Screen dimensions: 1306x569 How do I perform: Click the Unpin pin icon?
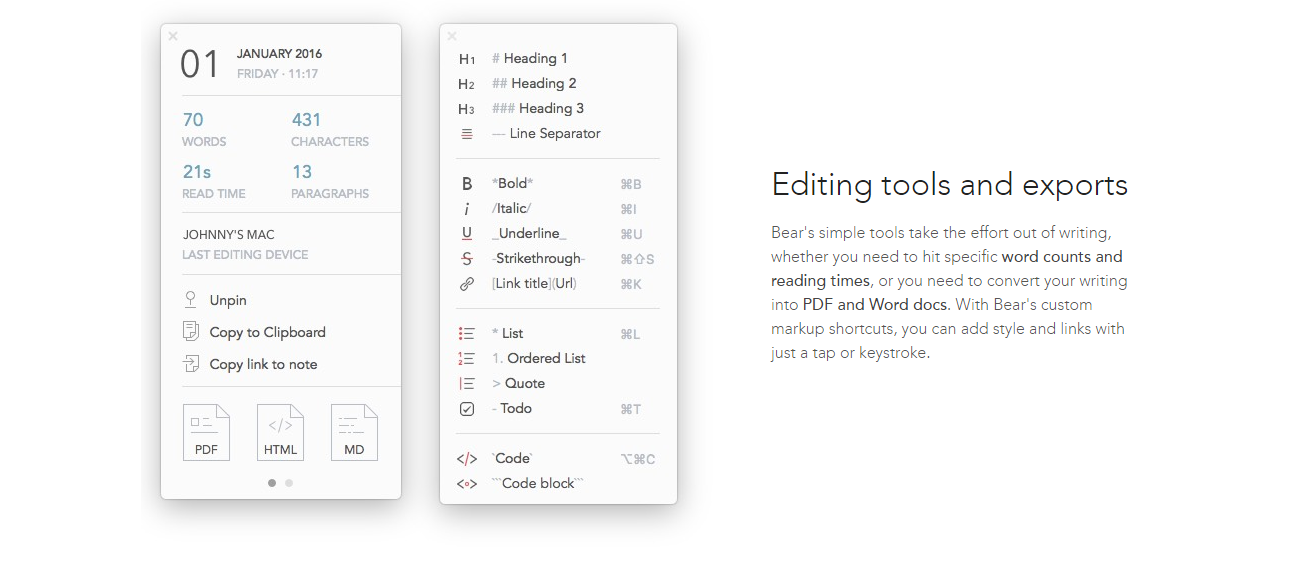pyautogui.click(x=191, y=300)
